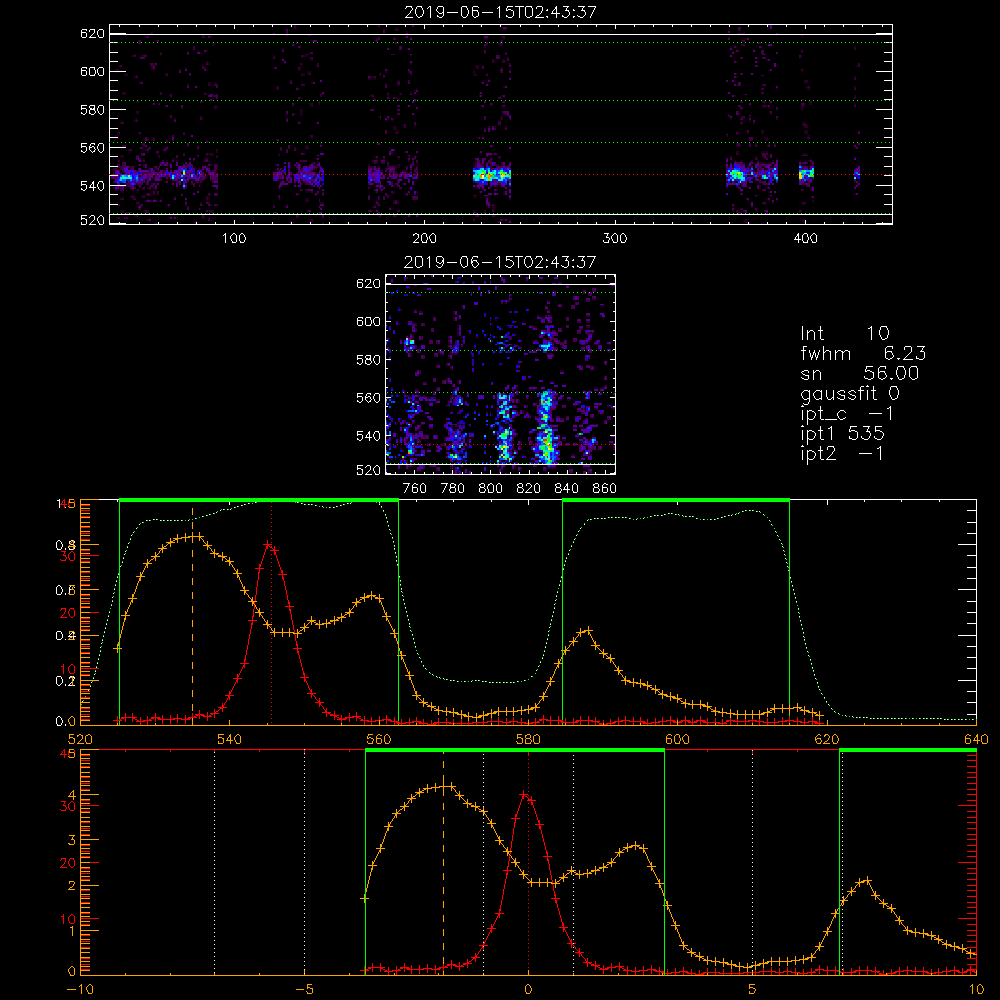Select the 'gaussfit 0' parameter text
Screen dimensions: 1000x1000
pyautogui.click(x=849, y=393)
